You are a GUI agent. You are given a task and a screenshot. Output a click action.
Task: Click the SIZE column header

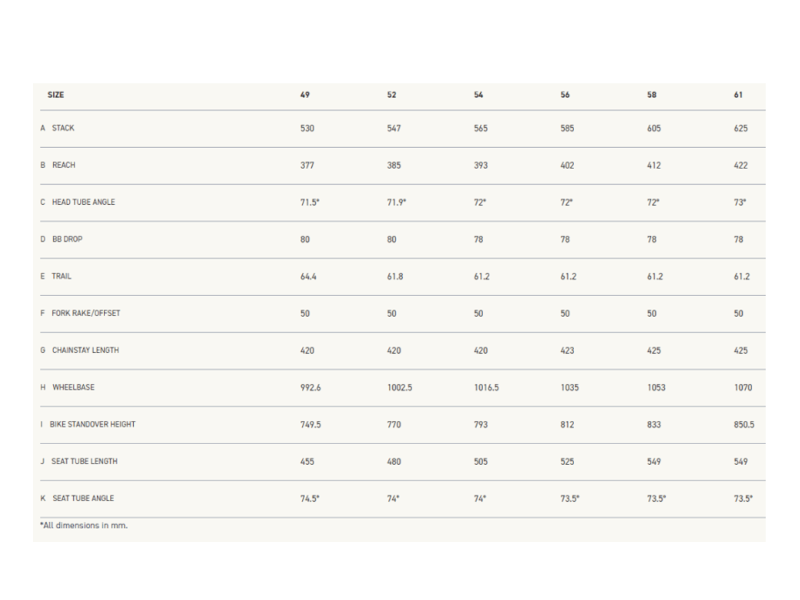click(x=56, y=94)
